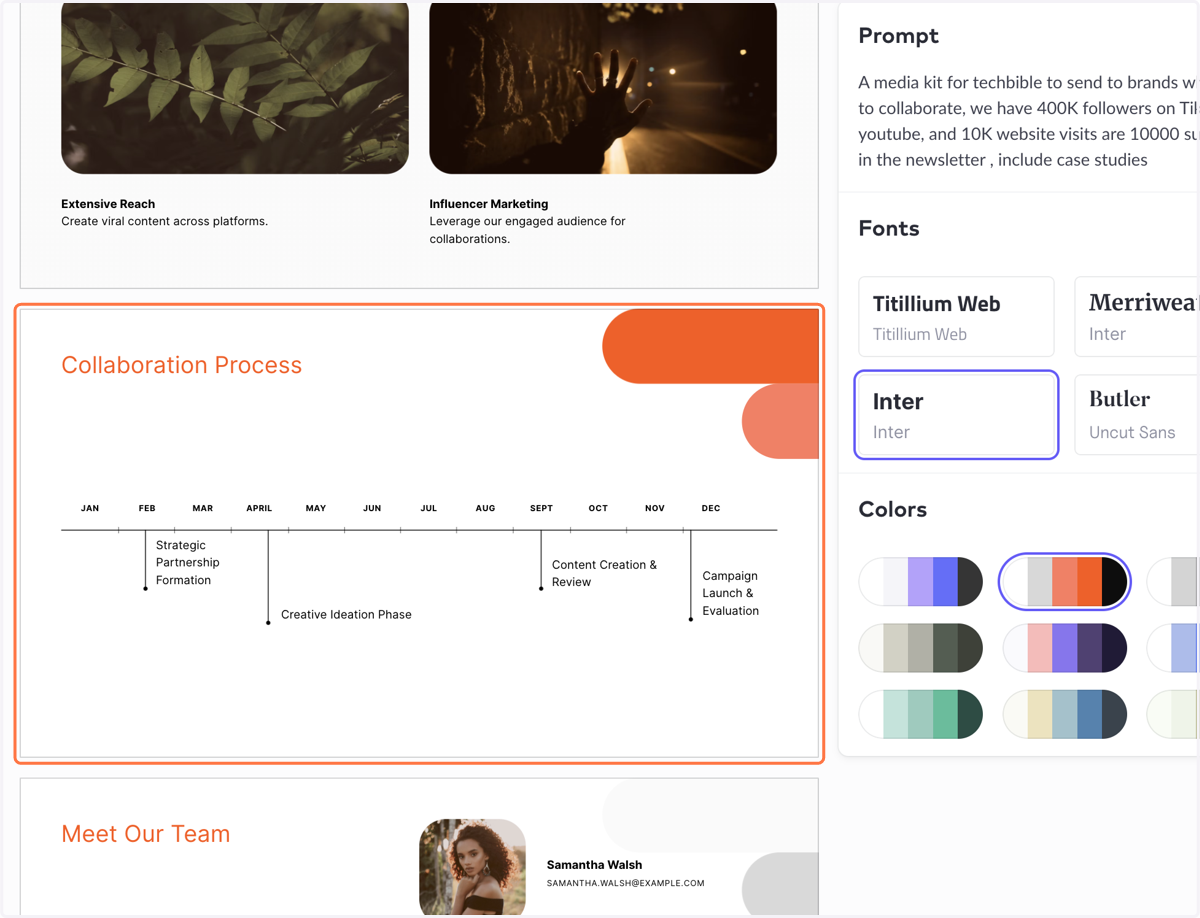Image resolution: width=1200 pixels, height=918 pixels.
Task: Click 'Create viral content across platforms' text
Action: 164,221
